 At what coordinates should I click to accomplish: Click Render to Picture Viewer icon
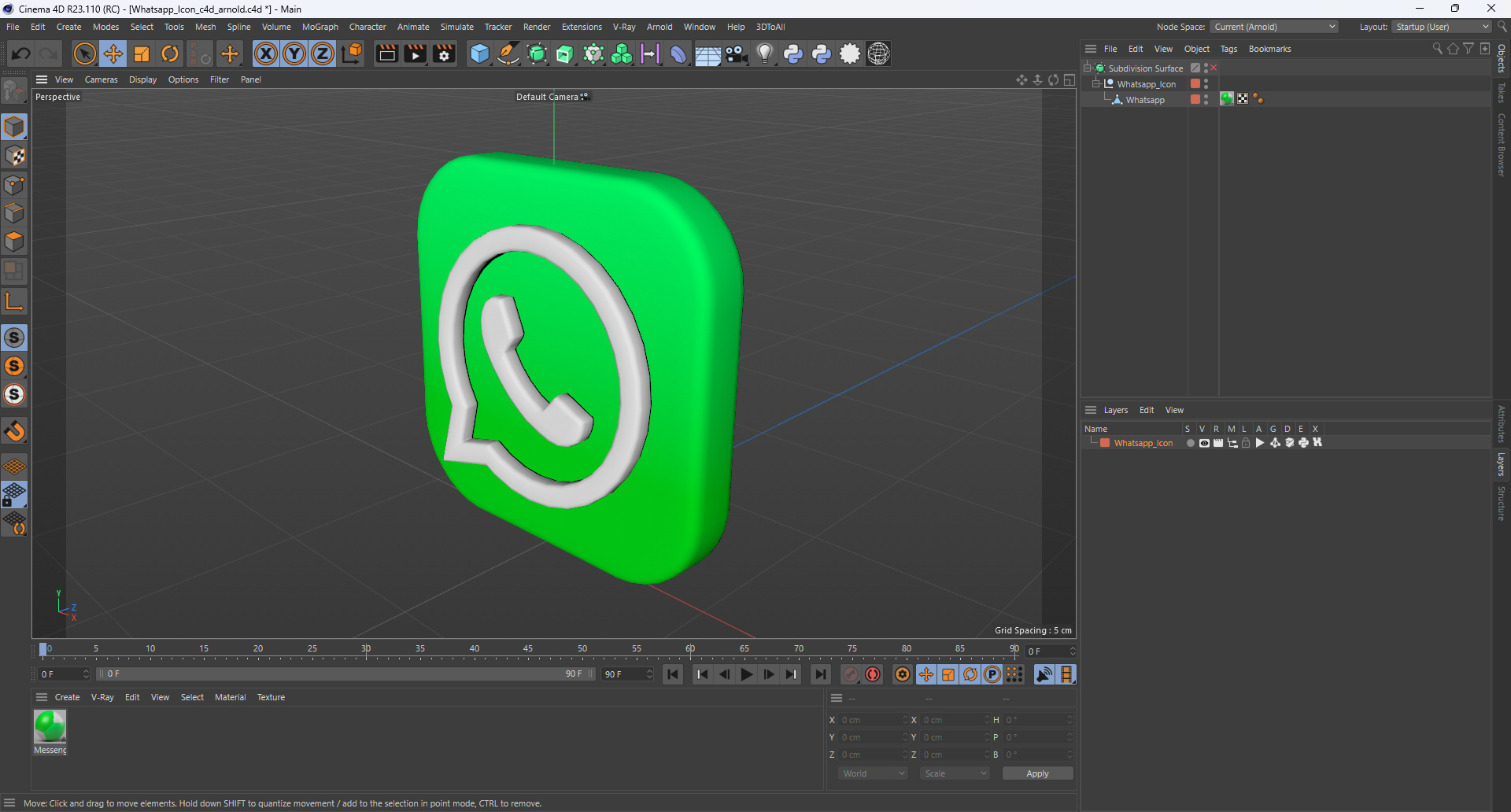click(415, 54)
